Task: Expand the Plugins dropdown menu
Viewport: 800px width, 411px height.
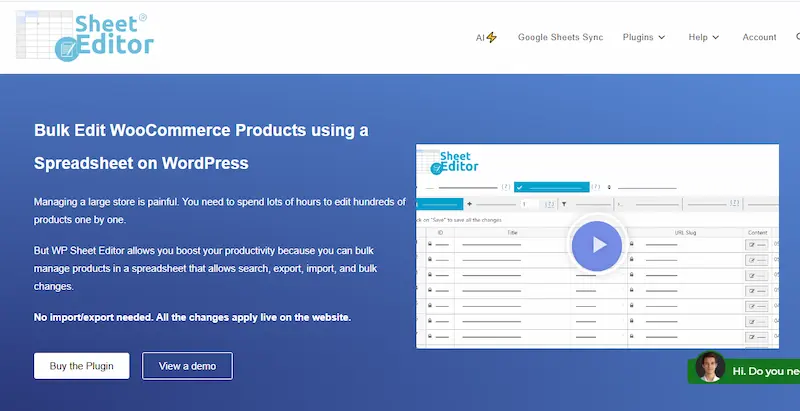Action: coord(644,37)
